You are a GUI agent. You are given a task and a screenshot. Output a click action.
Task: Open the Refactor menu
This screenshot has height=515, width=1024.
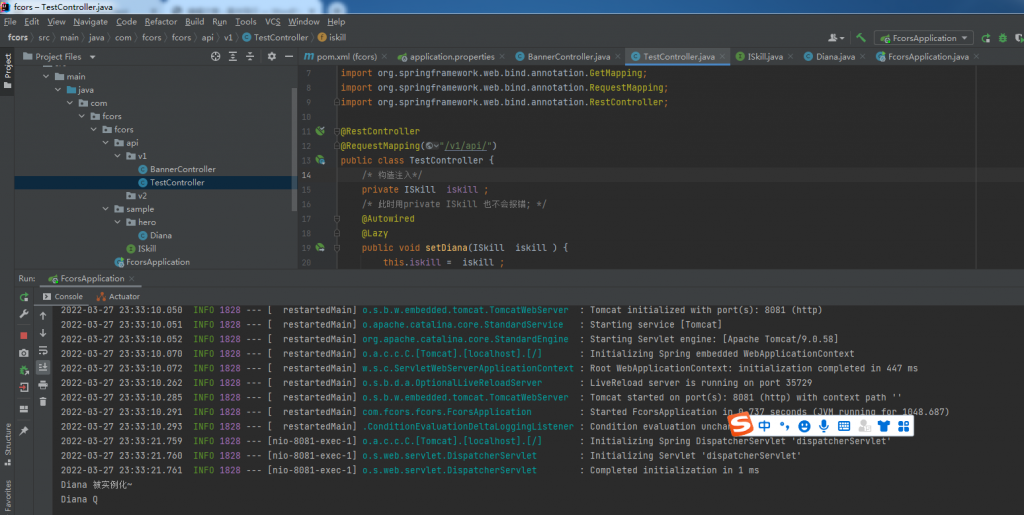tap(161, 22)
